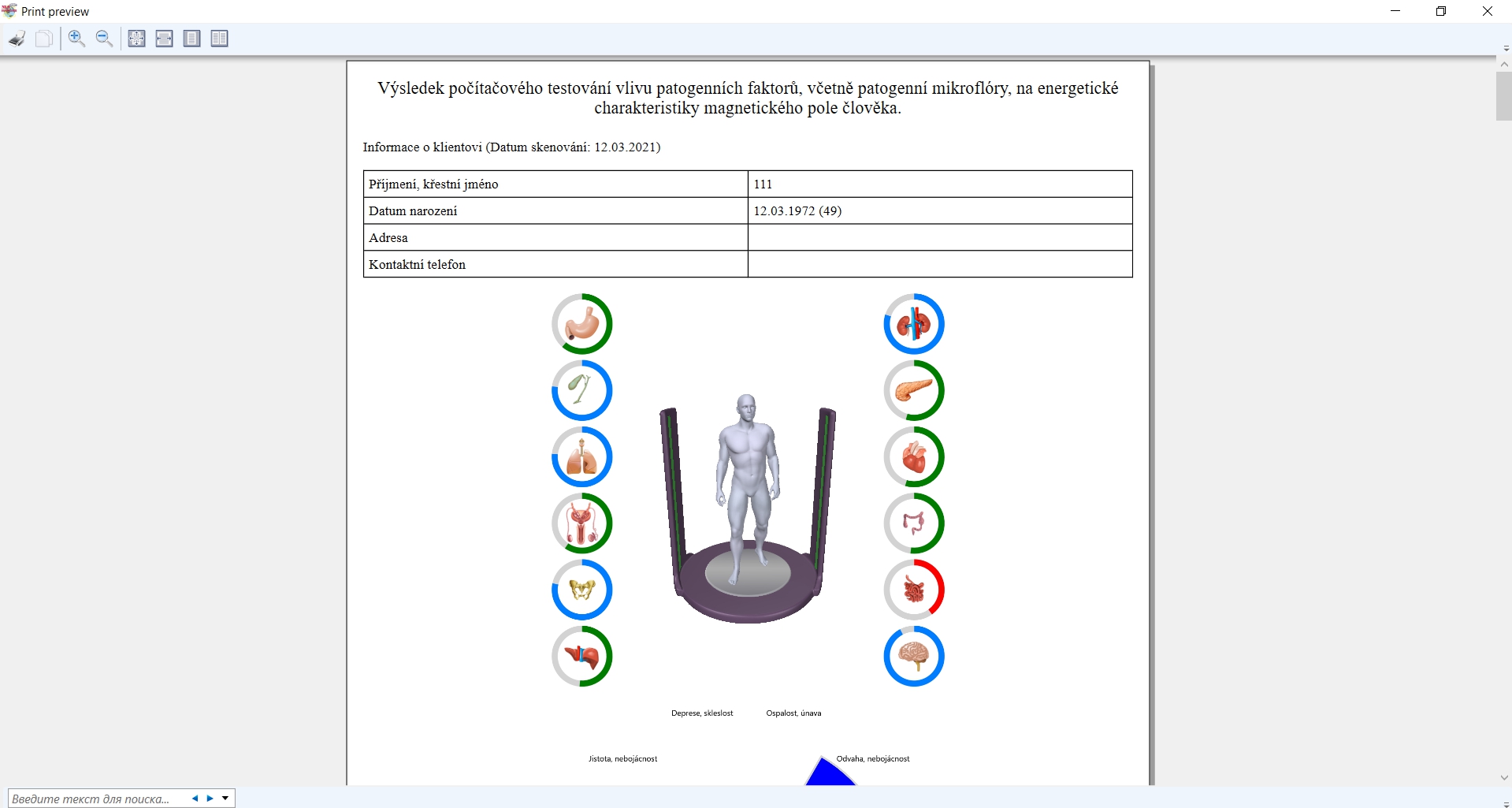
Task: Go to previous search result
Action: click(195, 799)
